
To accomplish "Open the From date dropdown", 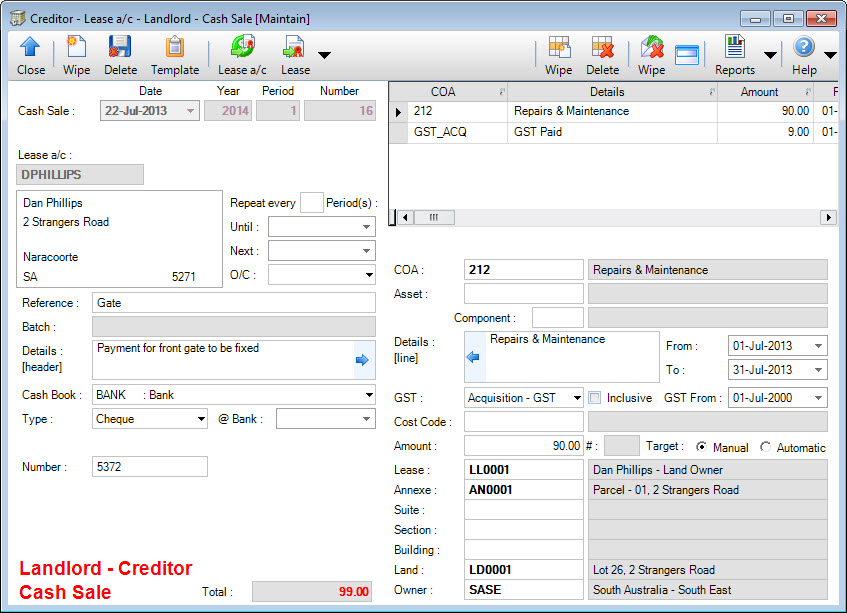I will [818, 346].
